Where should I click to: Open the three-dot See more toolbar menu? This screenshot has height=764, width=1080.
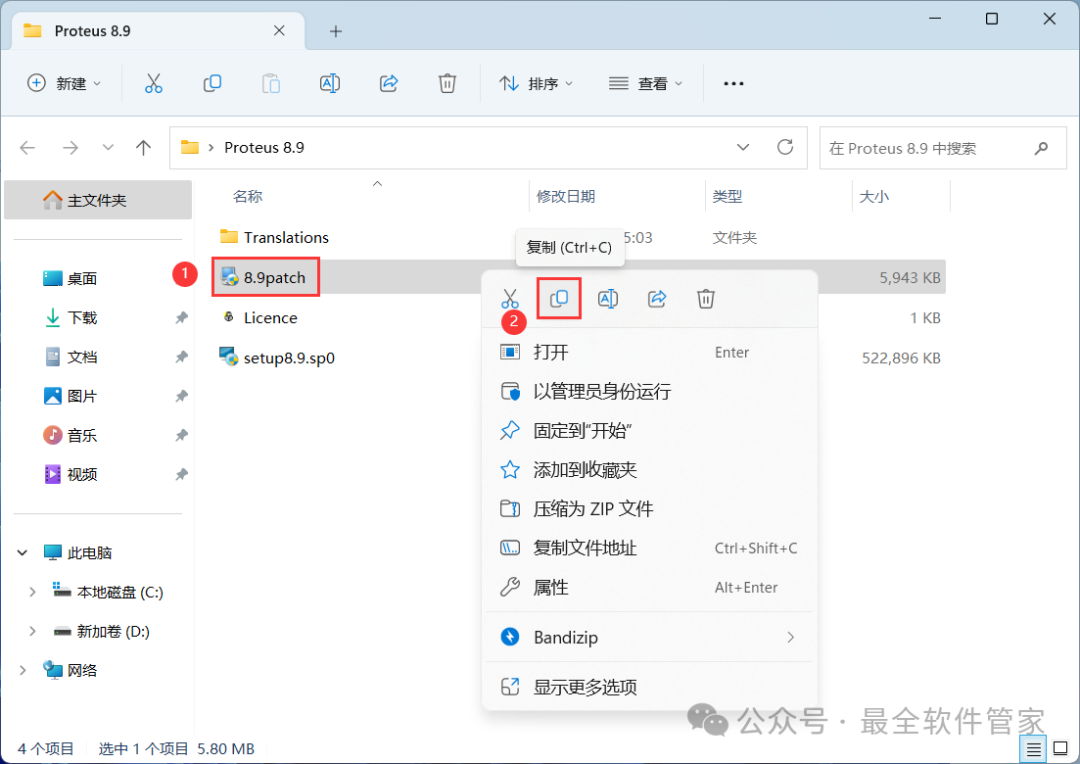pyautogui.click(x=734, y=83)
